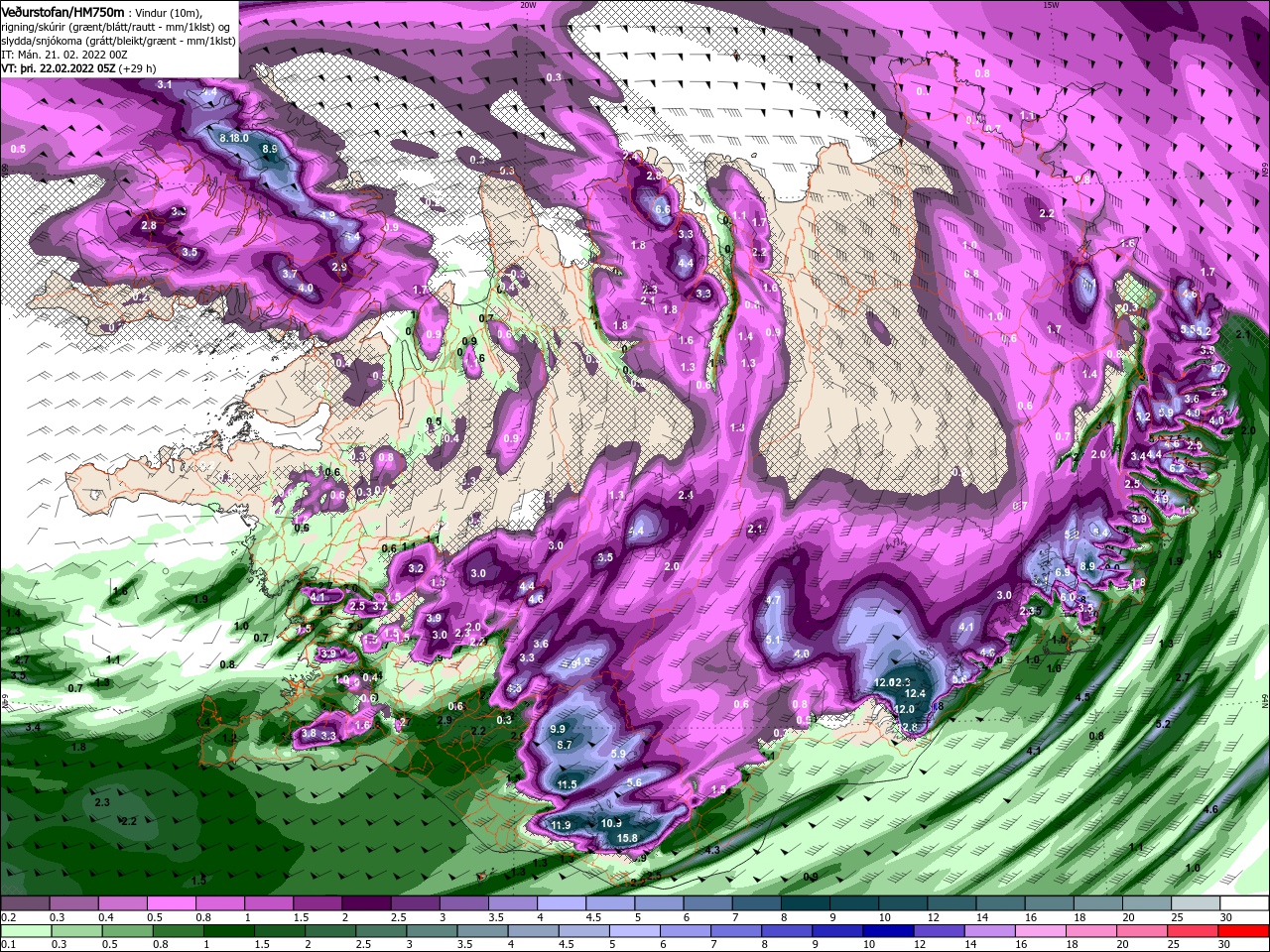The image size is (1270, 952).
Task: Click the 11.5 precipitation value
Action: click(x=567, y=784)
